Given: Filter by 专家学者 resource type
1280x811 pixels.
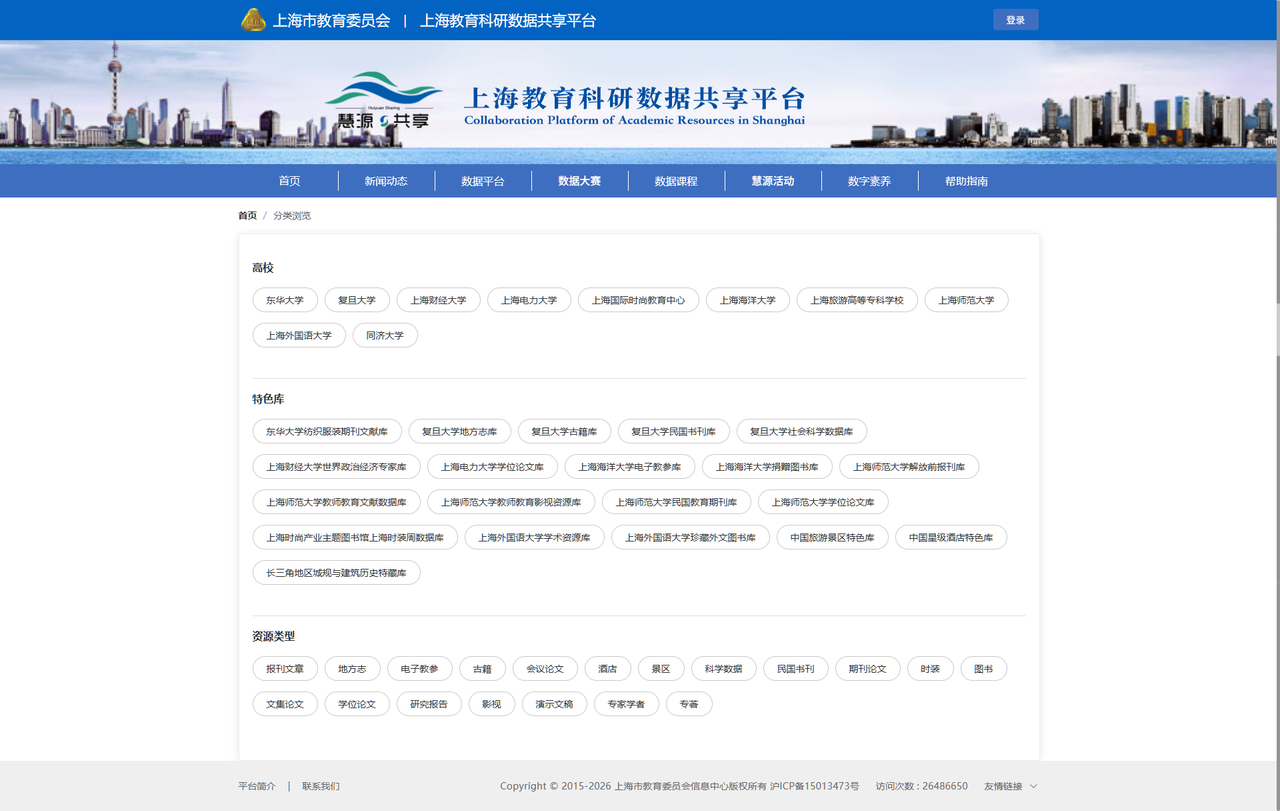Looking at the screenshot, I should point(626,704).
